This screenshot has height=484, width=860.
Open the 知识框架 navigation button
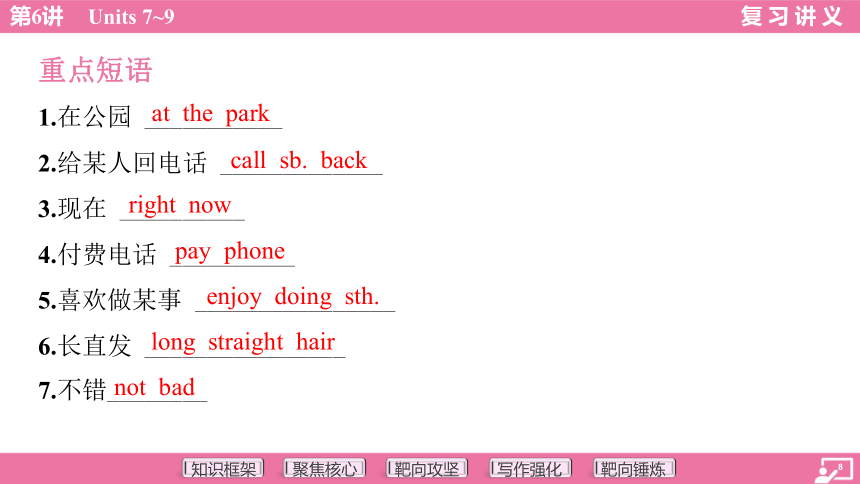223,469
